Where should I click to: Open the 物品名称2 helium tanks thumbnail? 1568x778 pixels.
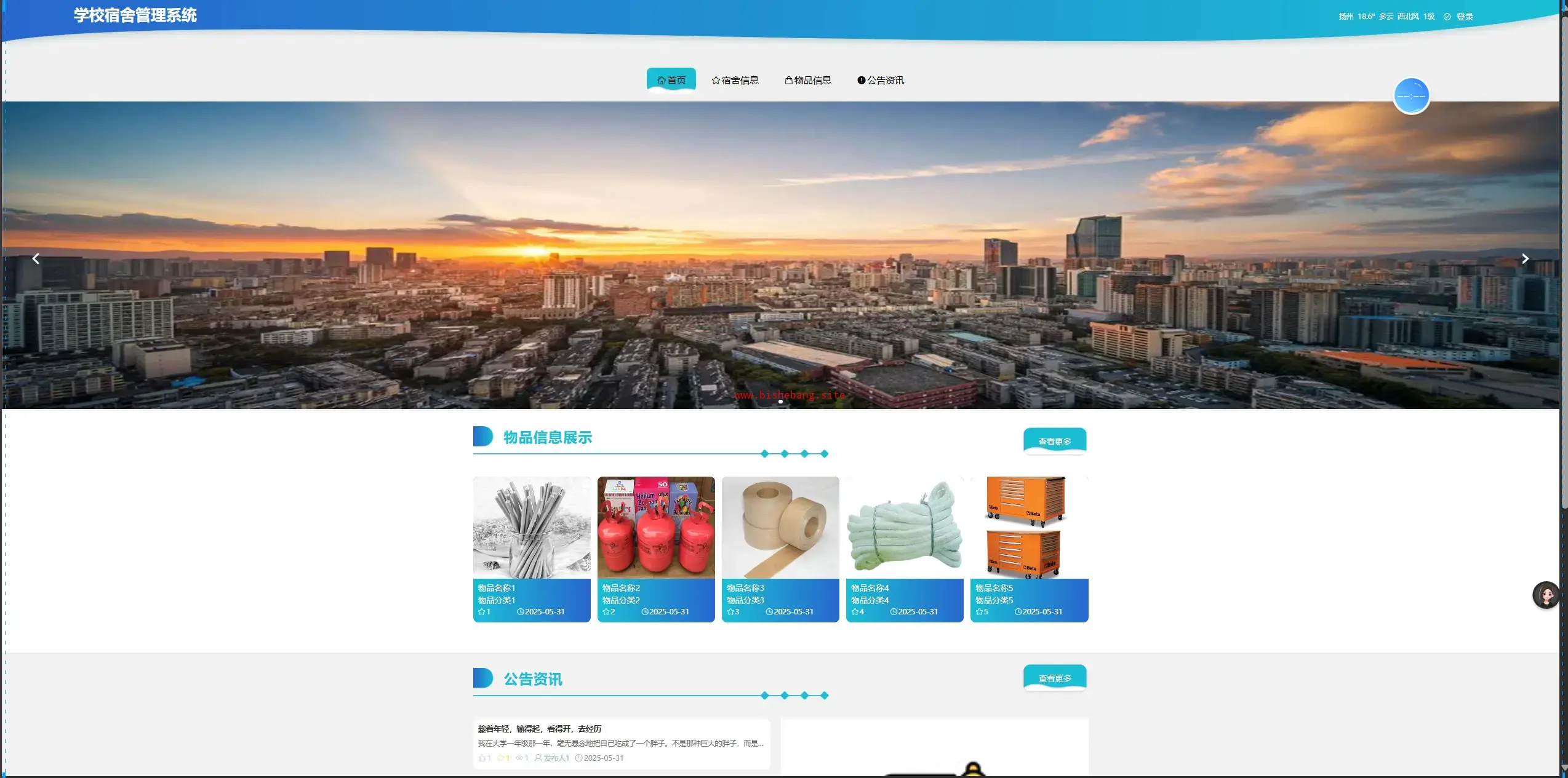(x=656, y=527)
